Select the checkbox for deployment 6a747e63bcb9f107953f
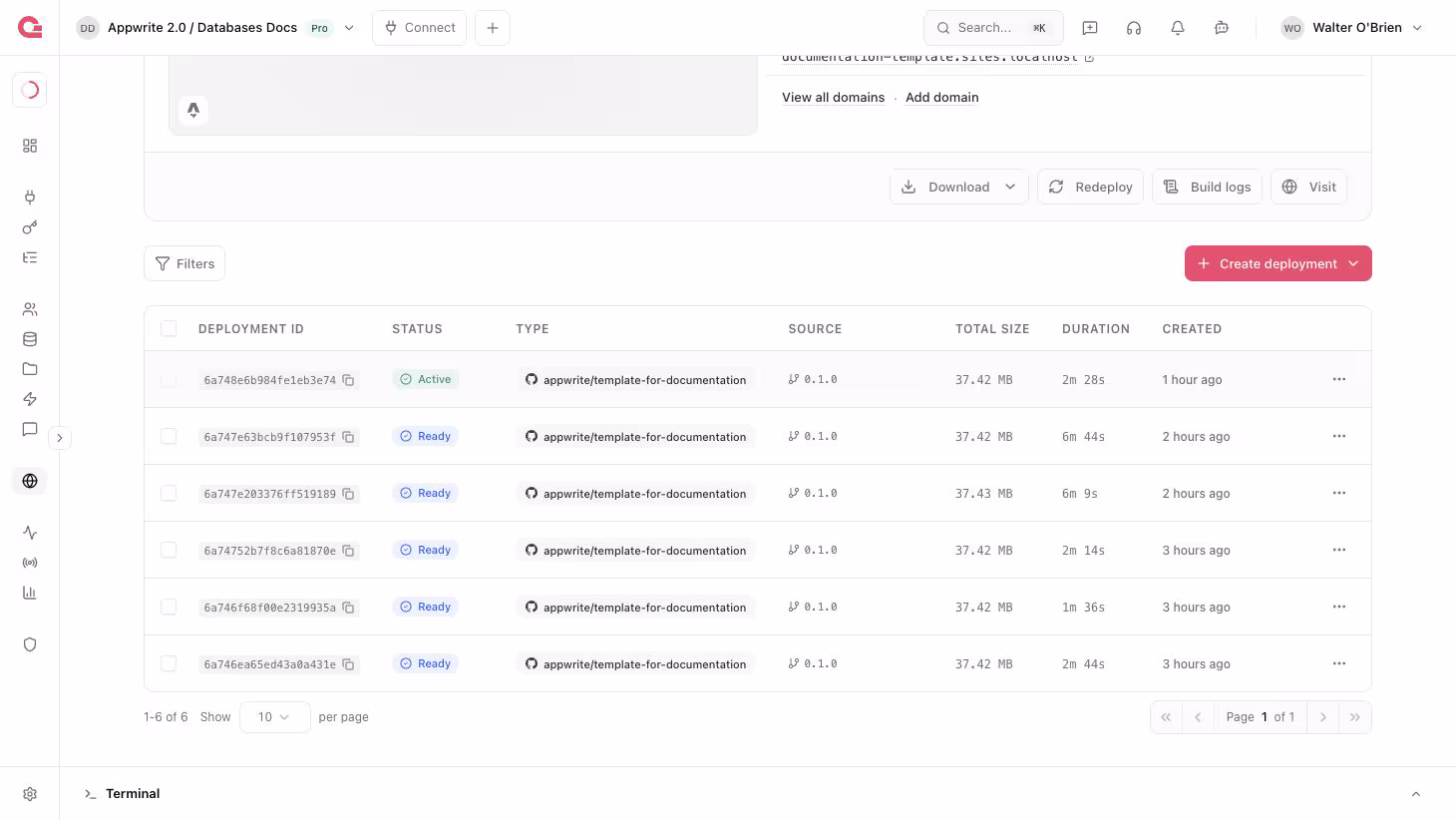Screen dimensions: 1456x820 point(169,436)
